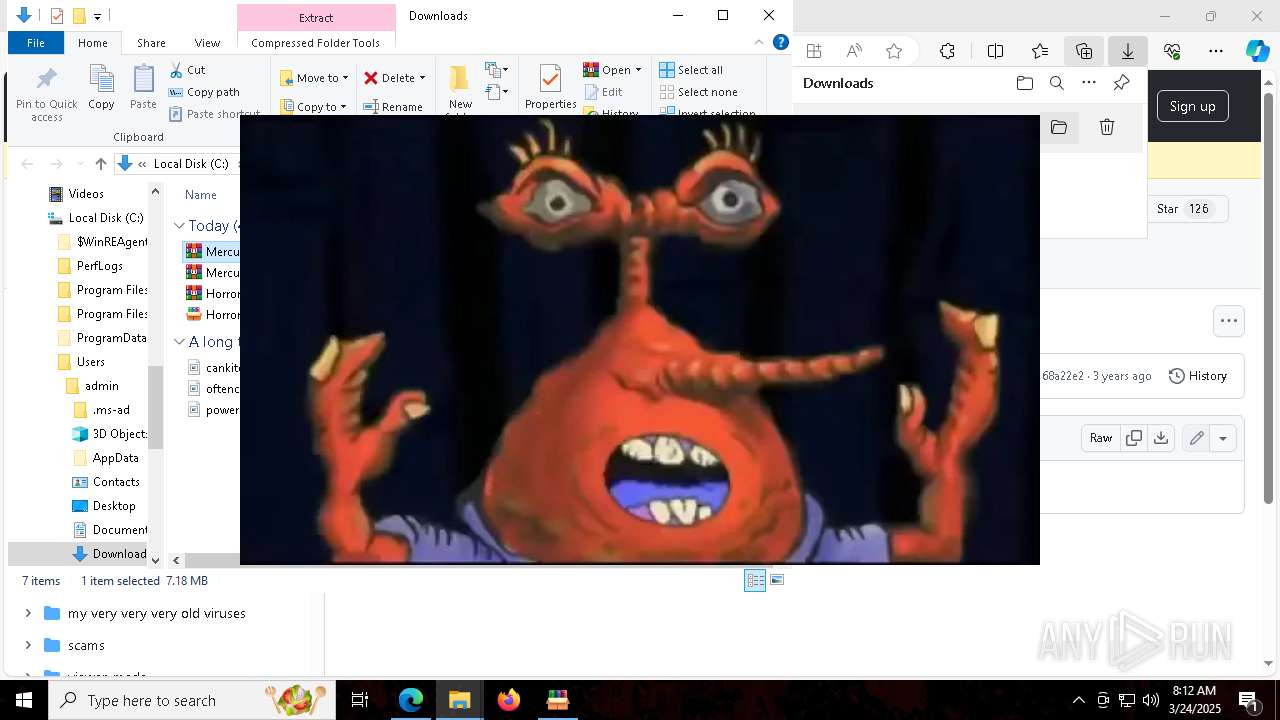Pin the Edge Downloads panel
The height and width of the screenshot is (720, 1280).
tap(1122, 83)
